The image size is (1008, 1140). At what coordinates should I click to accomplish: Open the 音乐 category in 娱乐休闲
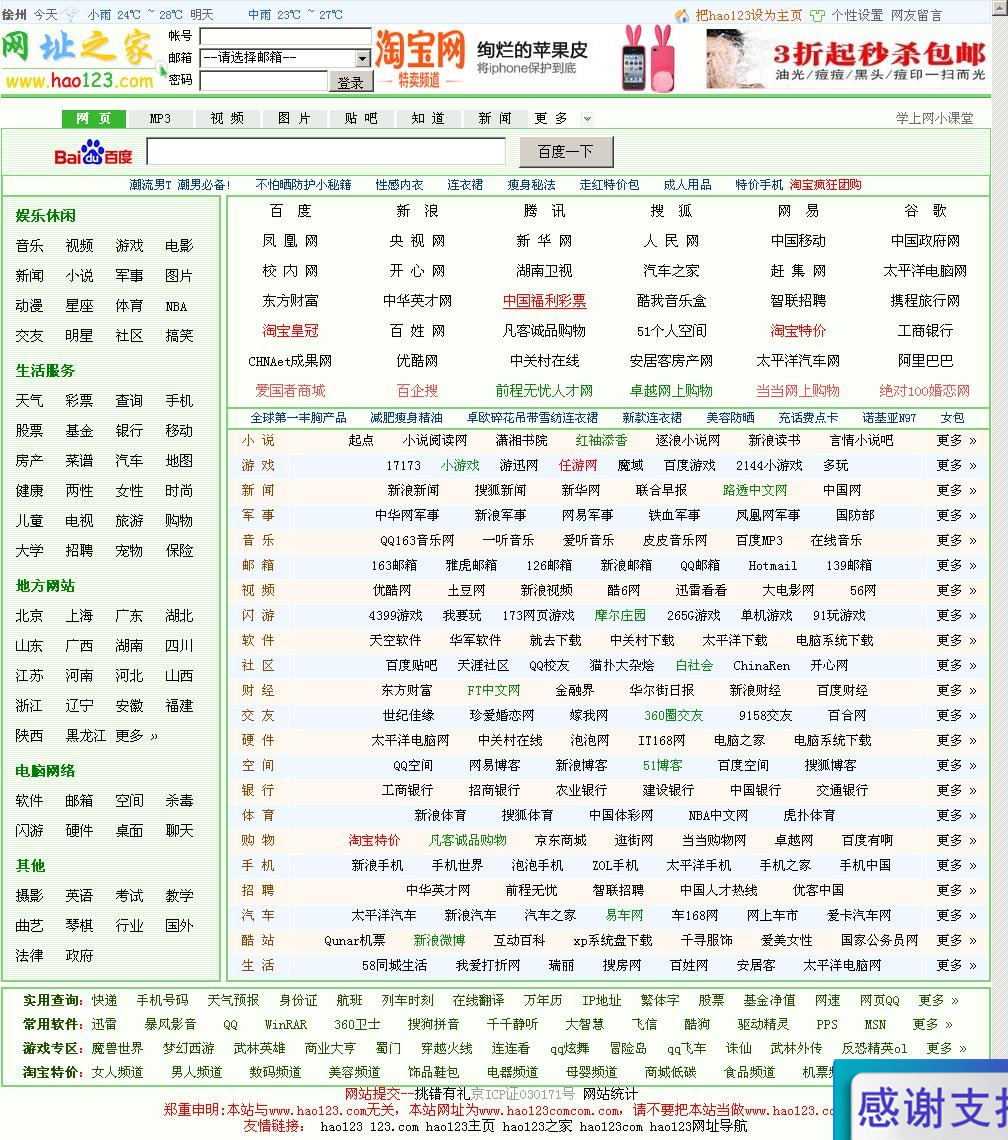tap(29, 246)
